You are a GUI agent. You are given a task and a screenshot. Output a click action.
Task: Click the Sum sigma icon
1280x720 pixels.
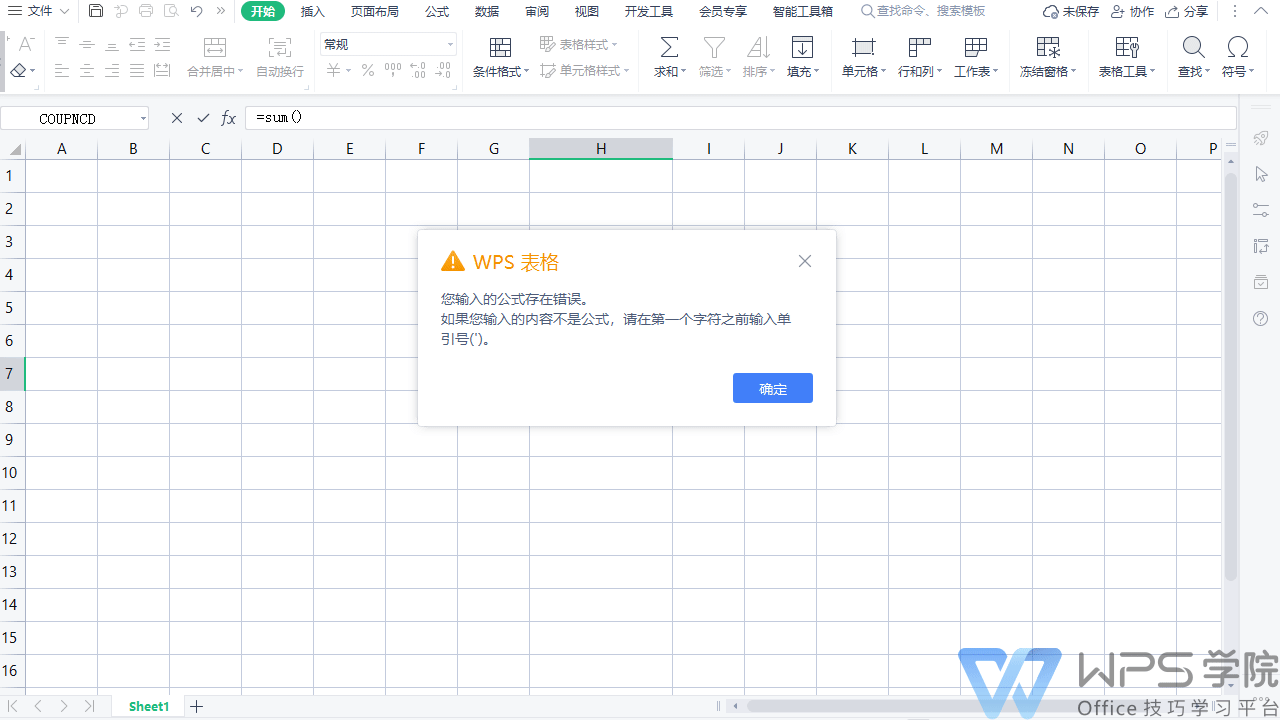[669, 47]
